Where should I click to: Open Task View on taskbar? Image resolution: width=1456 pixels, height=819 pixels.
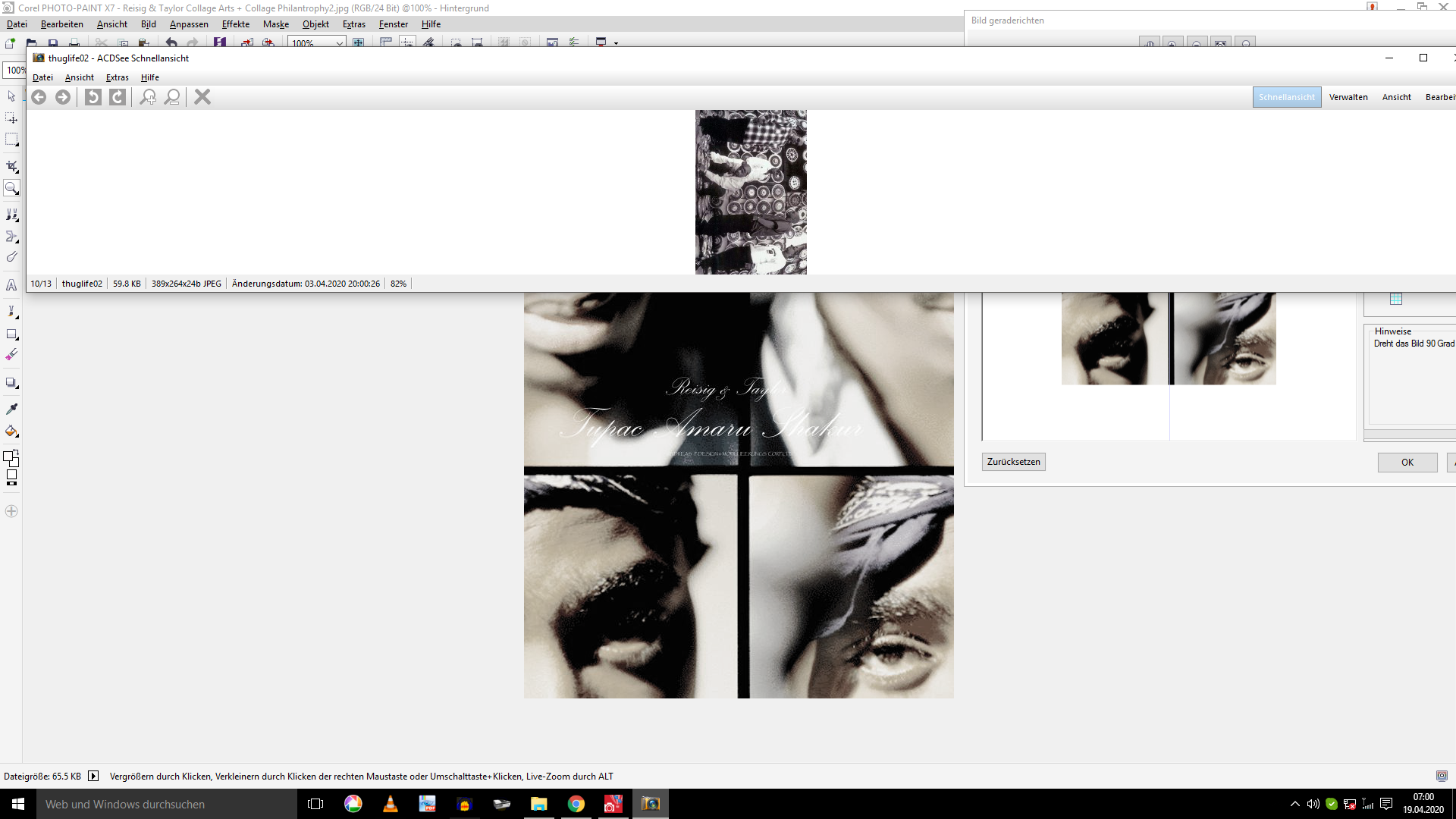pyautogui.click(x=315, y=804)
